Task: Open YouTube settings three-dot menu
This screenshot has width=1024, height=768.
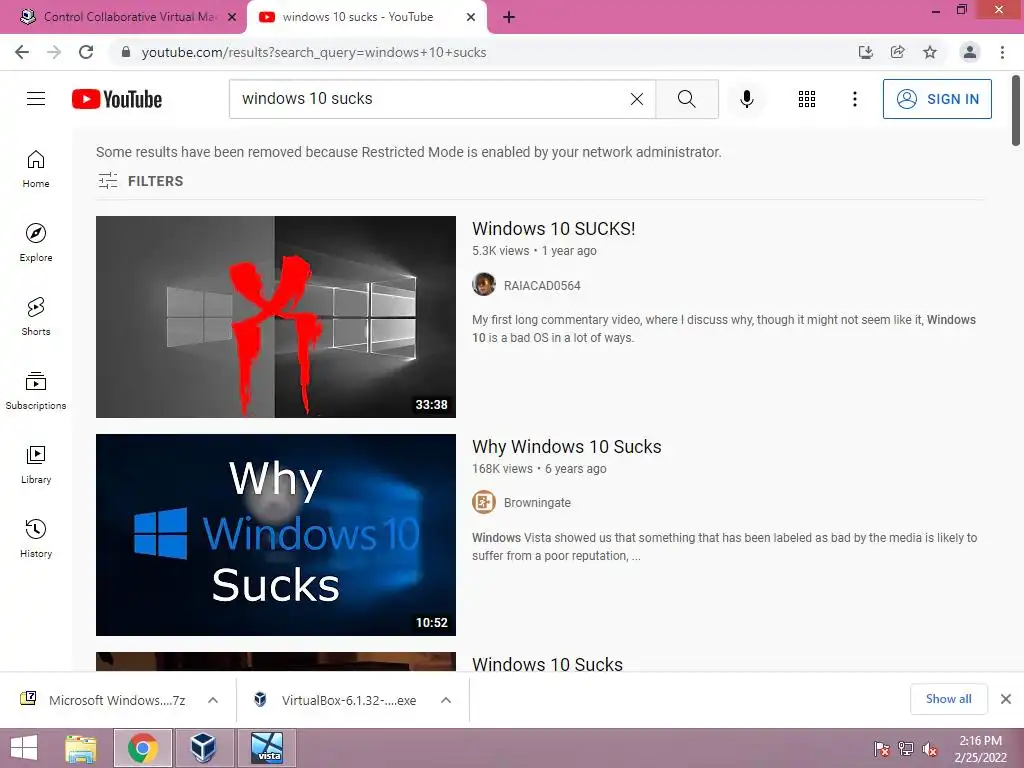Action: coord(854,99)
